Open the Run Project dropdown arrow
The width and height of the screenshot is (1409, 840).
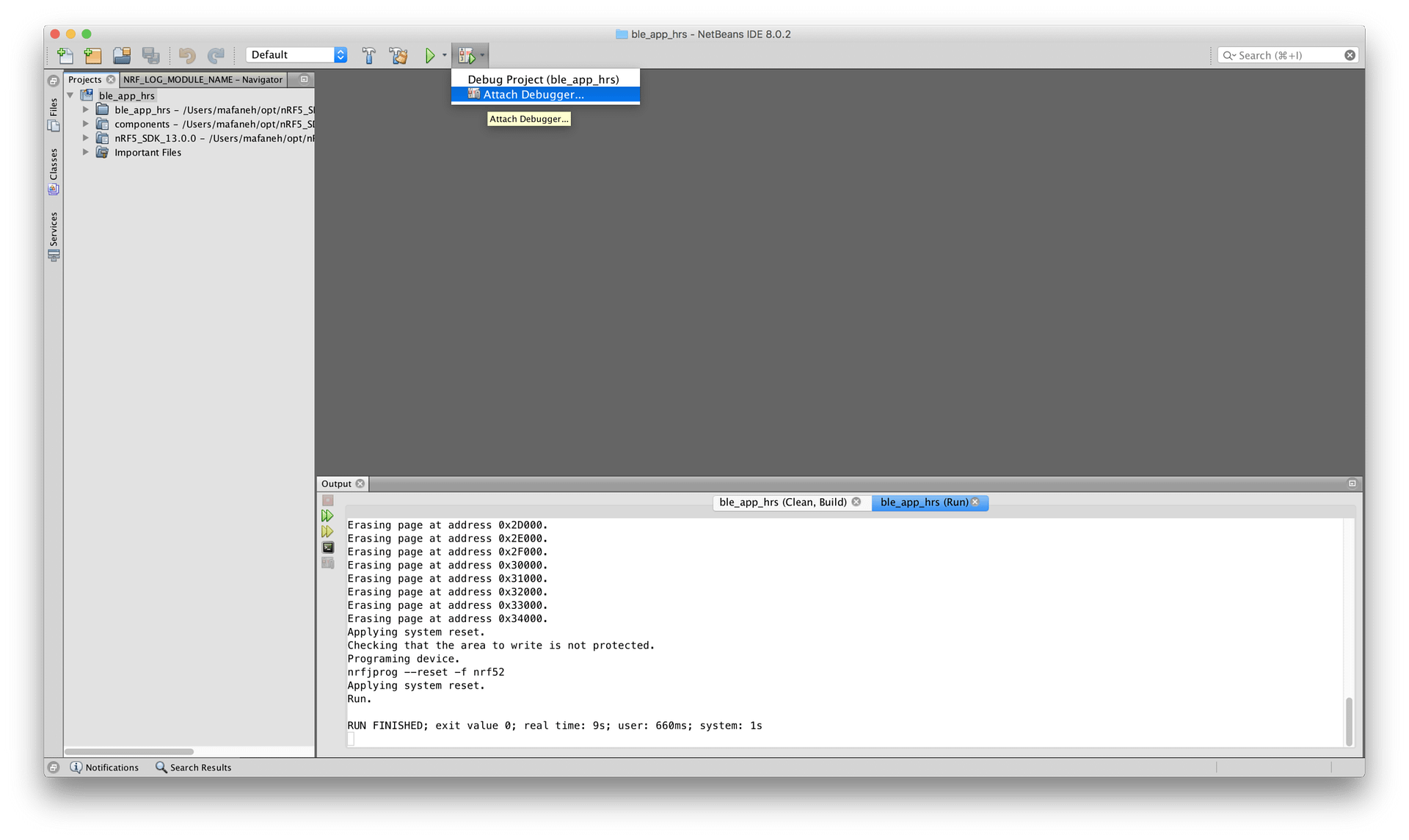pyautogui.click(x=444, y=55)
